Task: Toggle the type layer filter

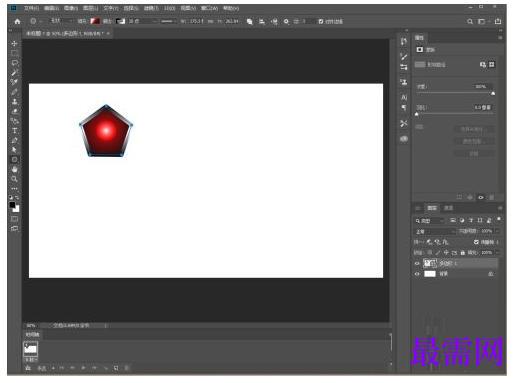Action: click(x=471, y=221)
